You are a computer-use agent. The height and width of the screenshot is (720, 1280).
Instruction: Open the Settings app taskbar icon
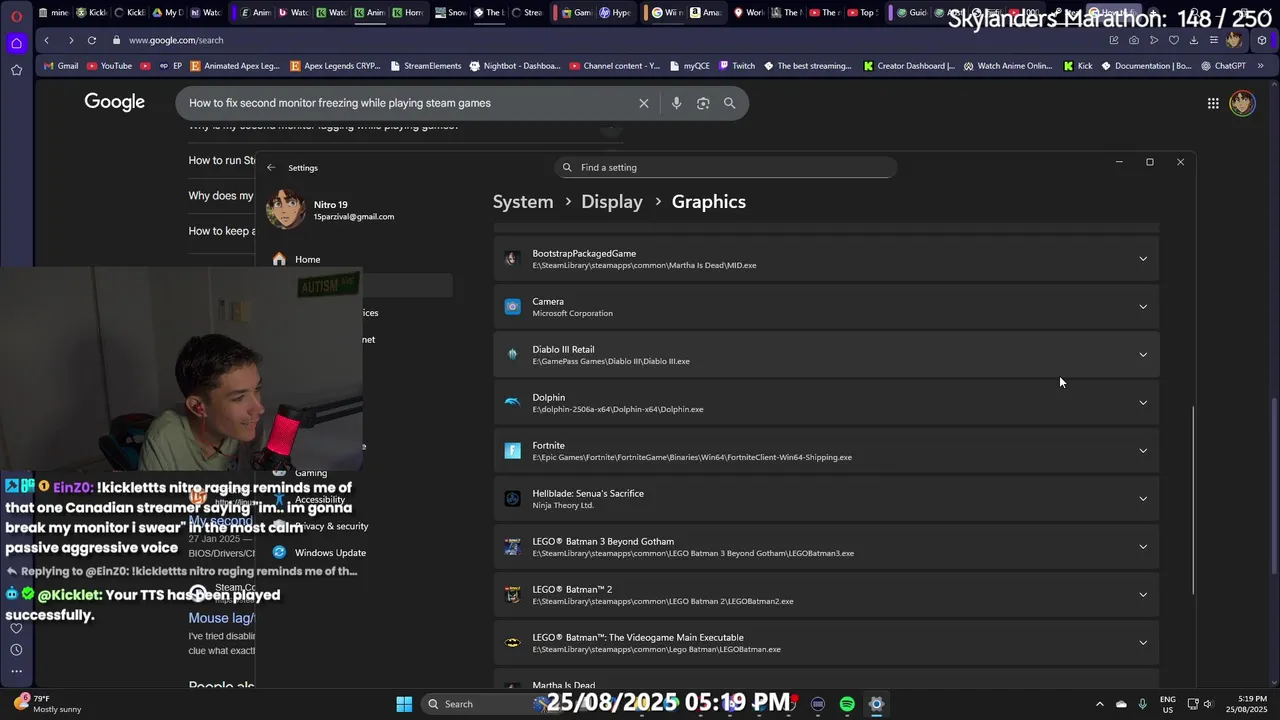(876, 704)
